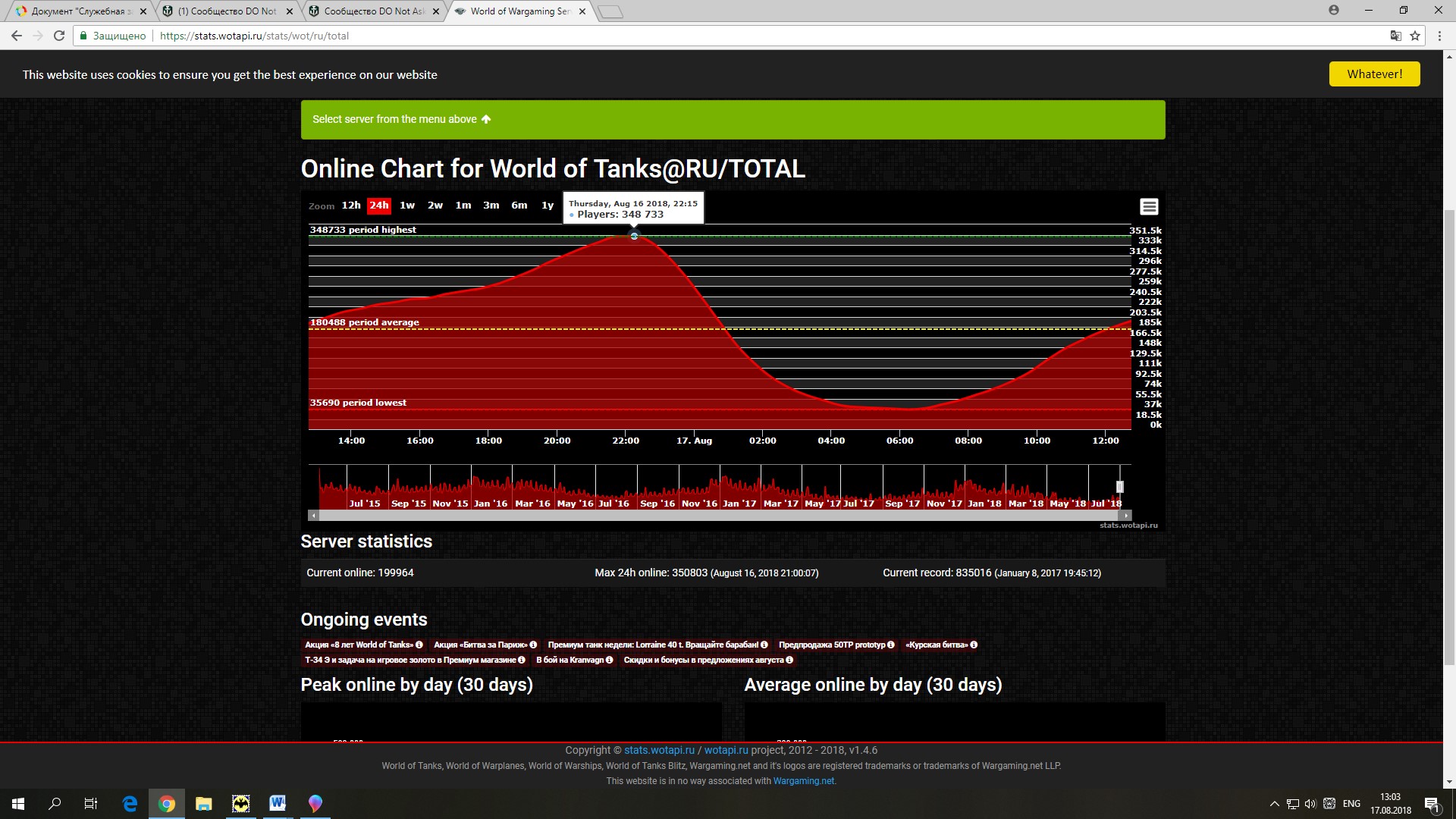Open volume control in system tray

(1310, 804)
